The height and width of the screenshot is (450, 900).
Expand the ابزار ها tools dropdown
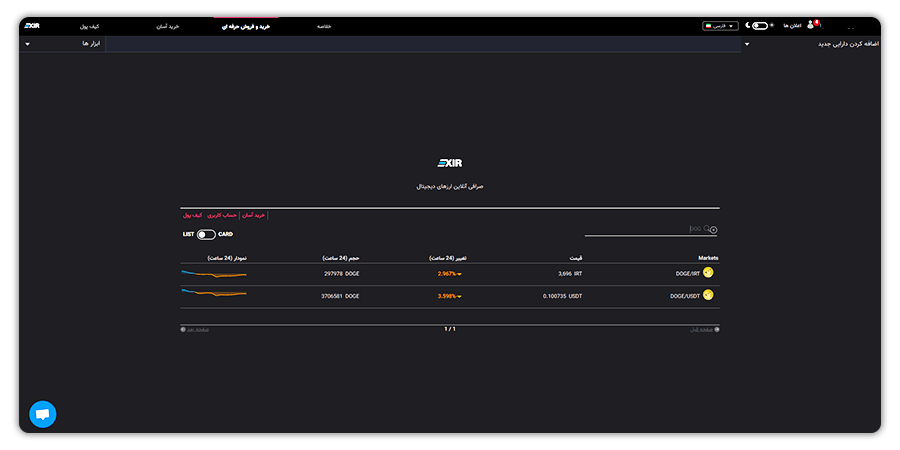click(63, 44)
